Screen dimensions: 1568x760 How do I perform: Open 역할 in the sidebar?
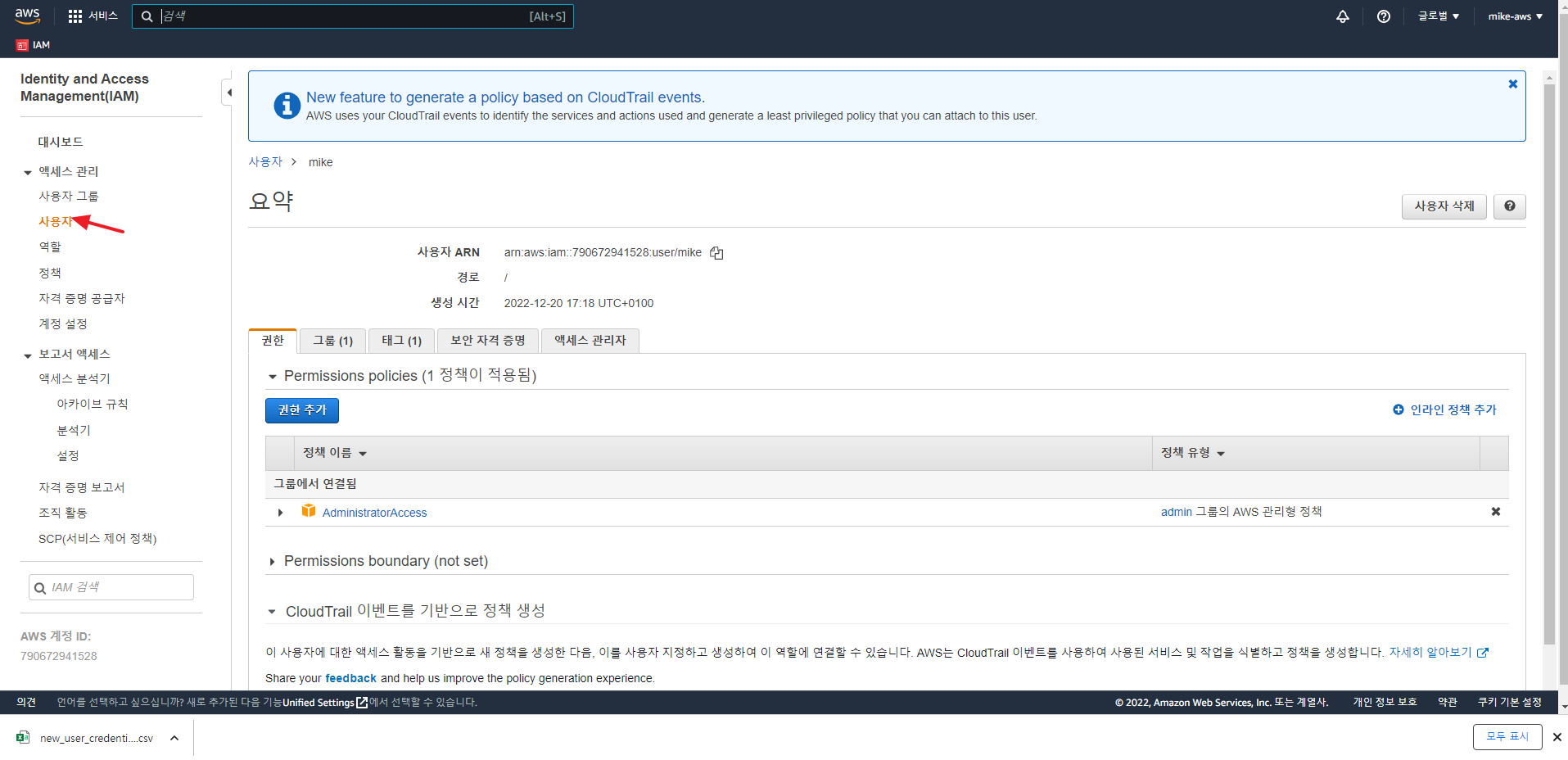(50, 247)
